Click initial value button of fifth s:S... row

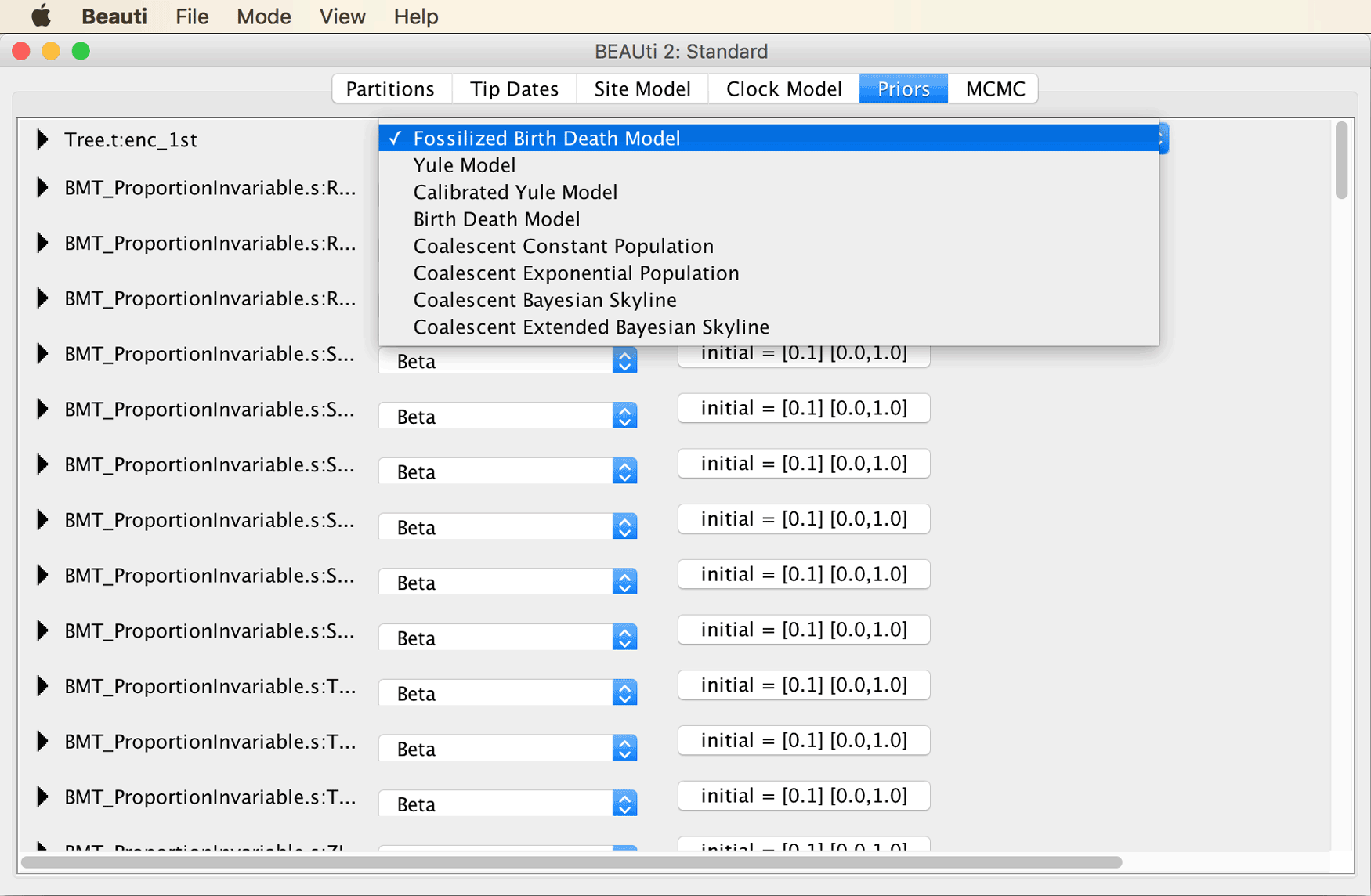(x=804, y=574)
